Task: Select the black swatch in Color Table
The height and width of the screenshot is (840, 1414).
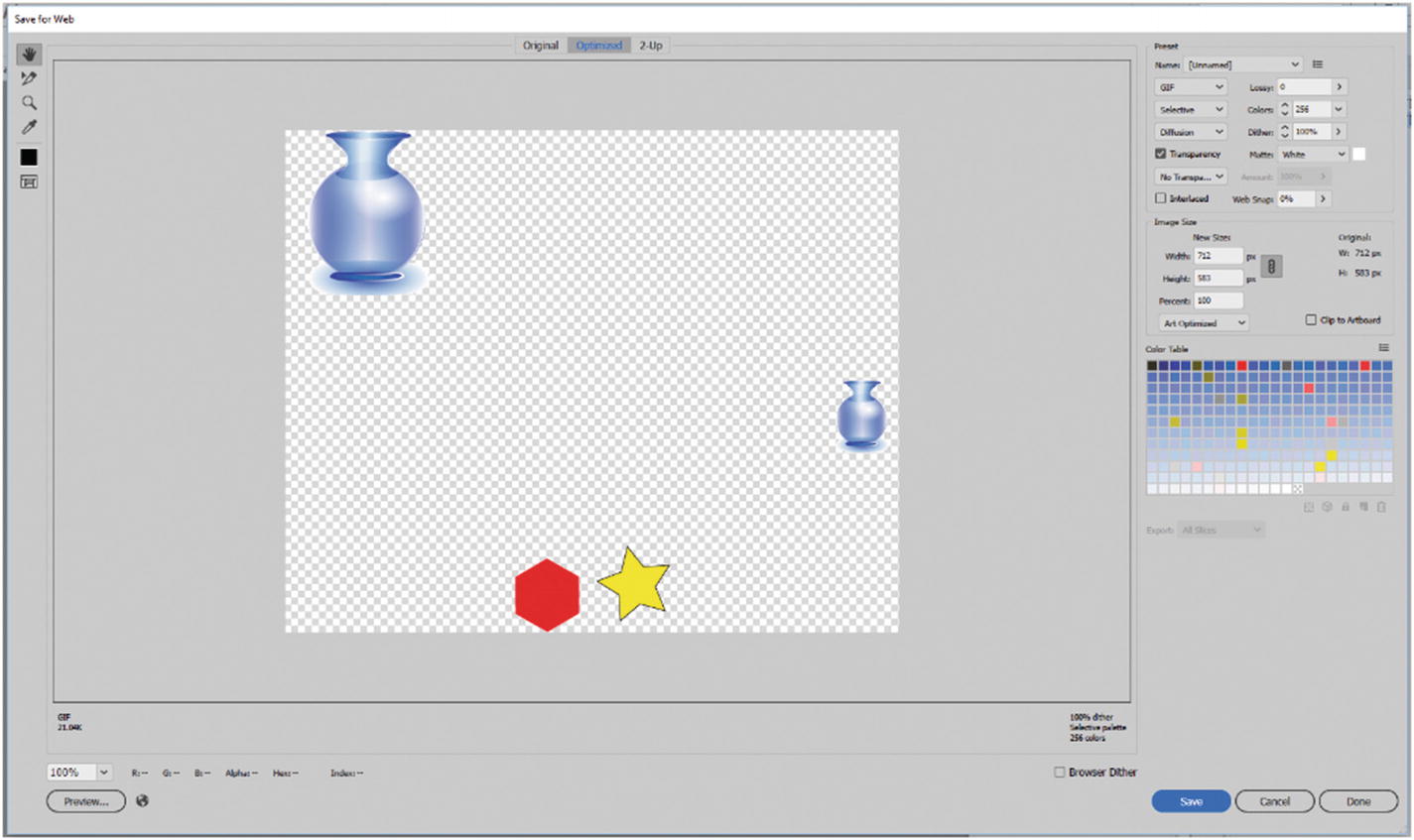Action: pyautogui.click(x=1152, y=366)
